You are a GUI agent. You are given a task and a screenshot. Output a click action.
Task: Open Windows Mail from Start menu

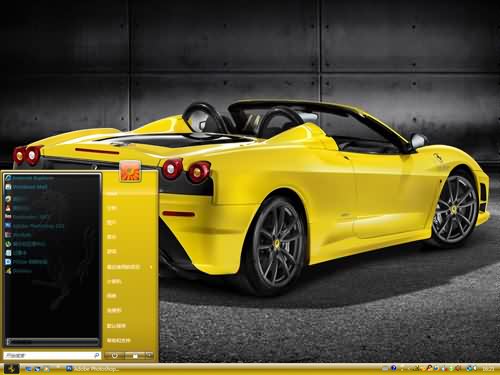coord(27,187)
